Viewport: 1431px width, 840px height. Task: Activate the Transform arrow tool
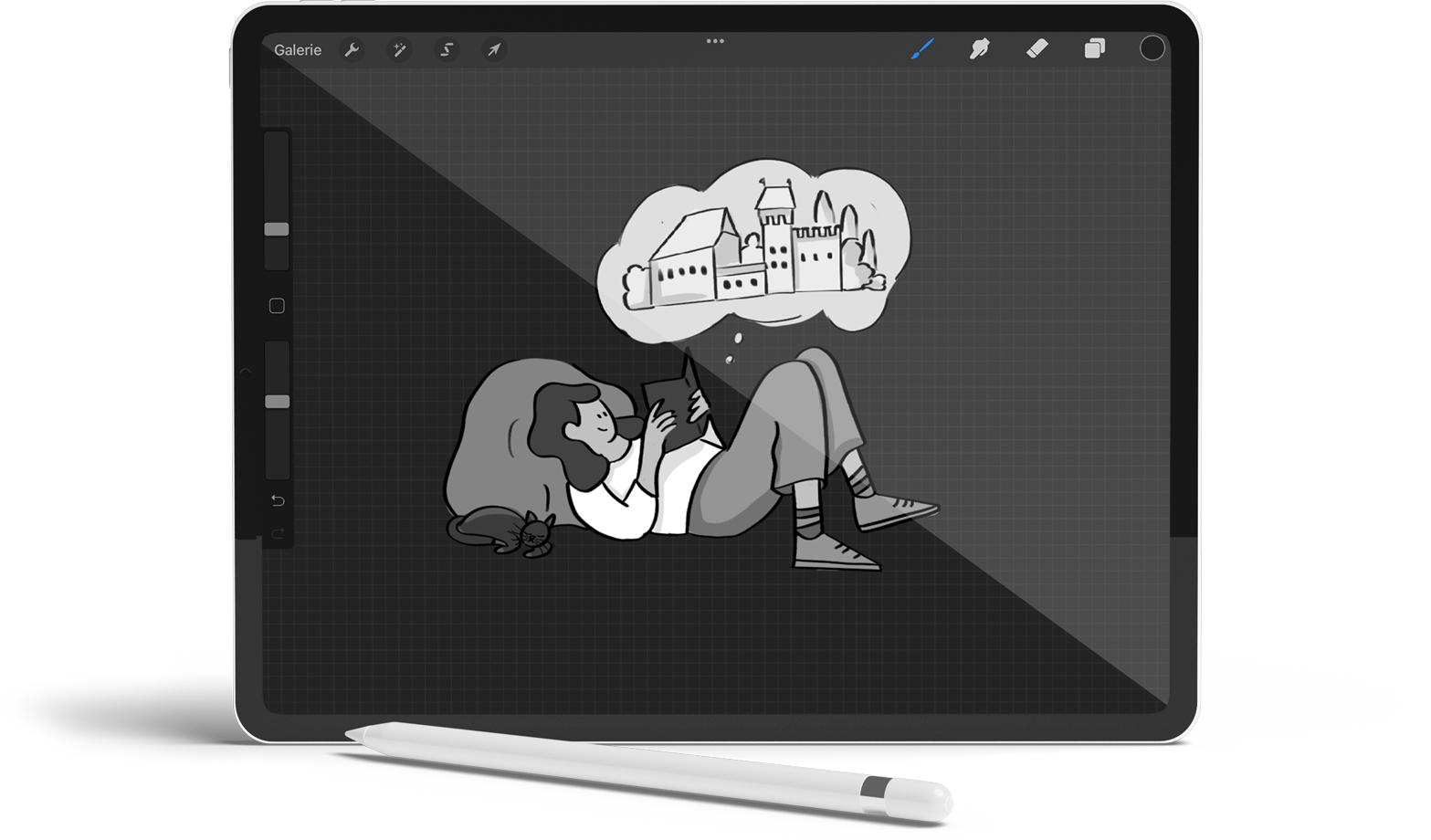(494, 49)
